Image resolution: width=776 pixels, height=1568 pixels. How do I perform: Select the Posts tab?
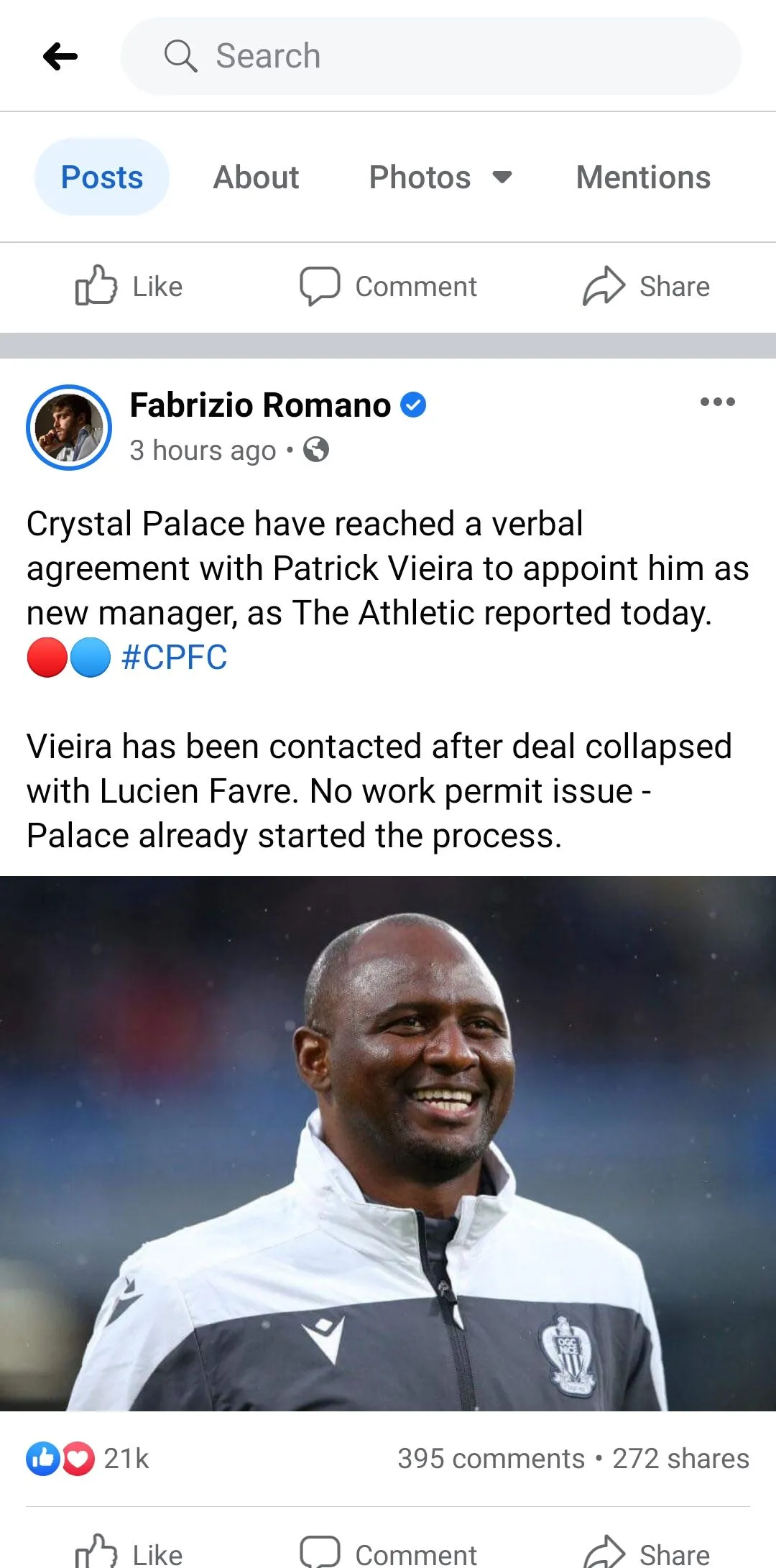click(102, 177)
